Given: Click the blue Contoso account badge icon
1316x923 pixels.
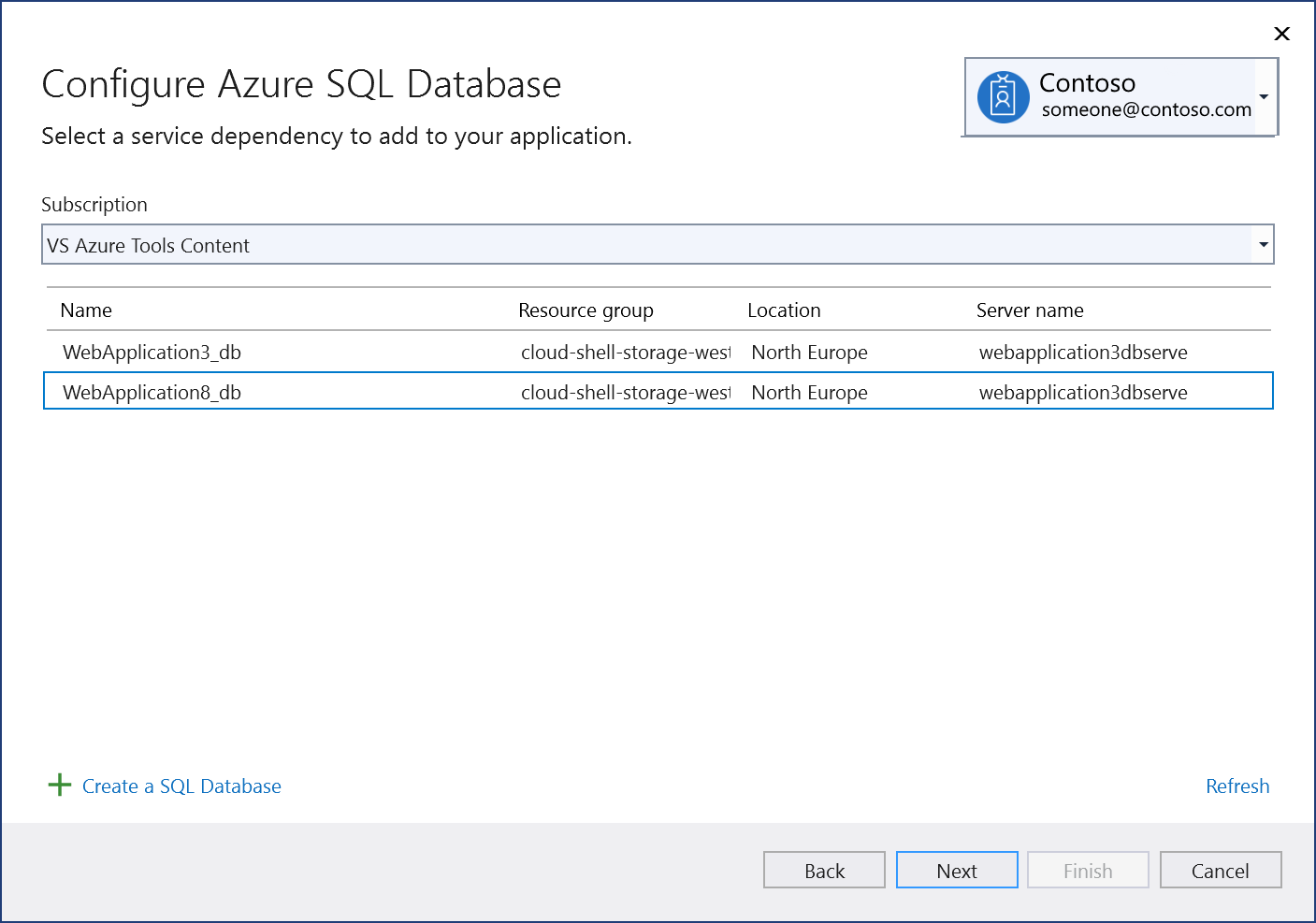Looking at the screenshot, I should click(x=1003, y=96).
